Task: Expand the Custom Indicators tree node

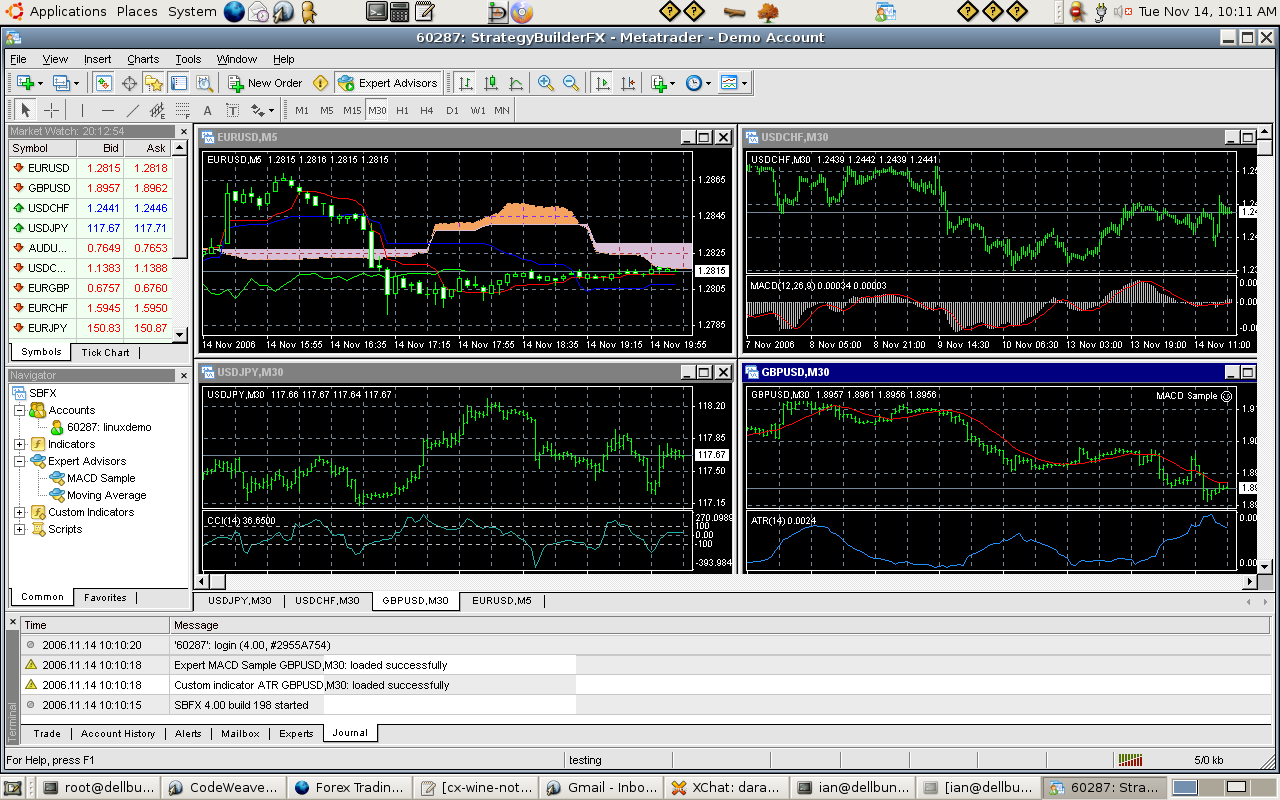Action: pyautogui.click(x=18, y=512)
